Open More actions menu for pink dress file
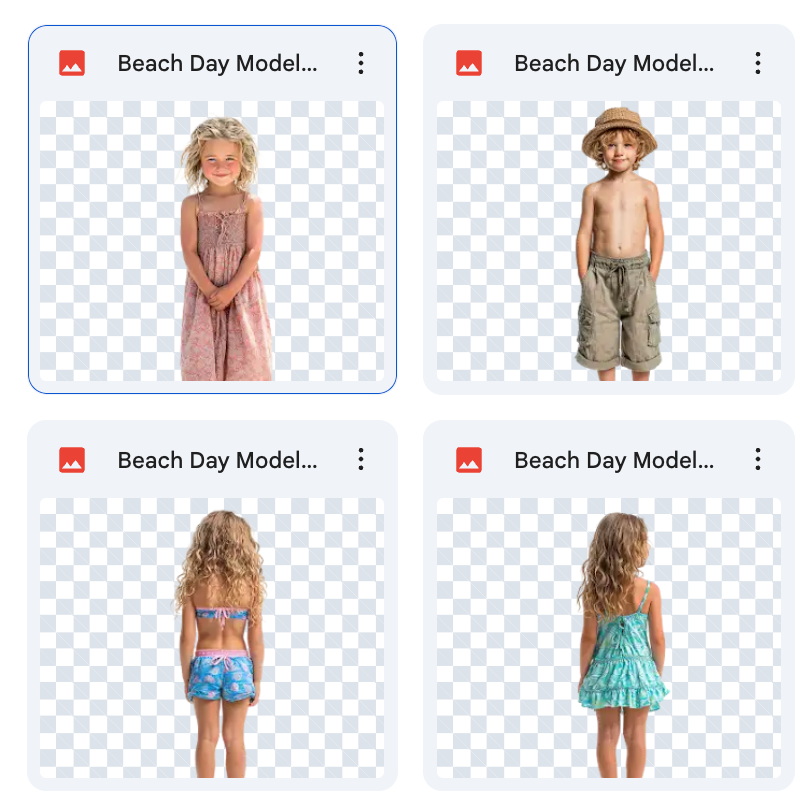Screen dimensions: 810x808 [361, 63]
